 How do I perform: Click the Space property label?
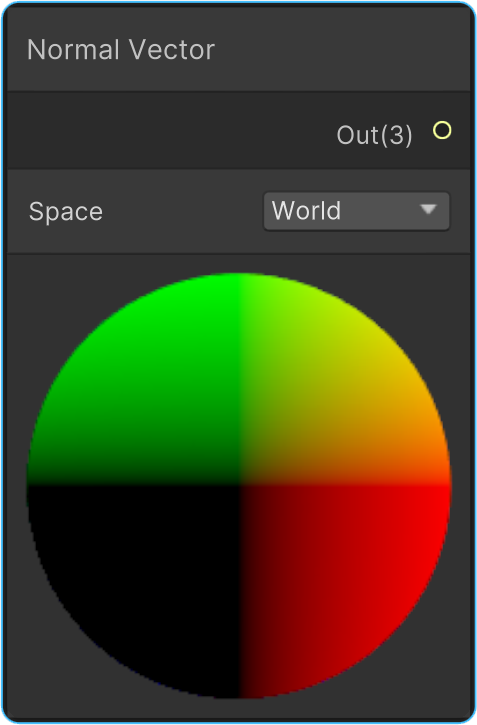coord(66,212)
